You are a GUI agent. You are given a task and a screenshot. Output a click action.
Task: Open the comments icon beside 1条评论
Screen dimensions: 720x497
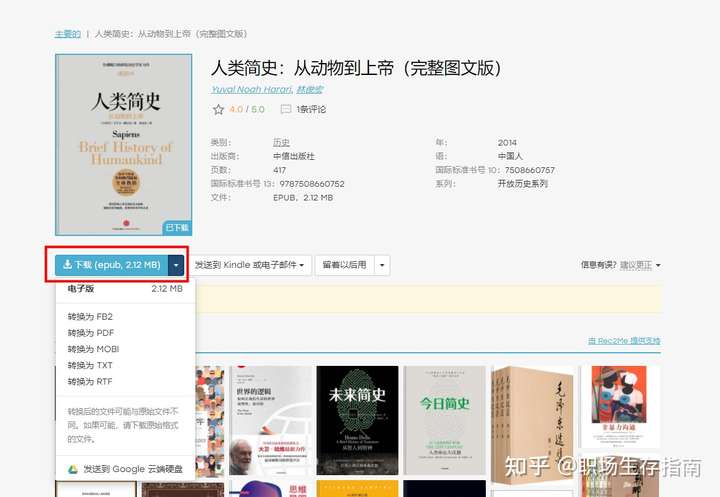click(286, 109)
